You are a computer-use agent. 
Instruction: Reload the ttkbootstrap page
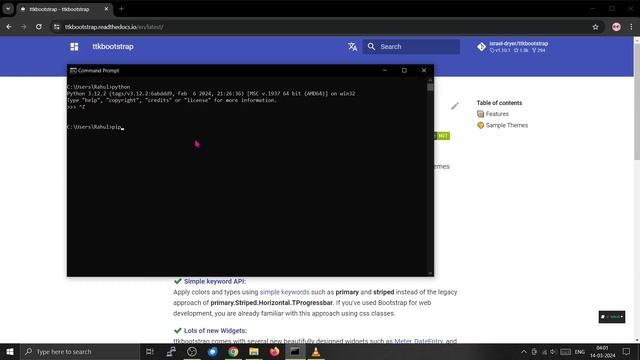coord(39,27)
